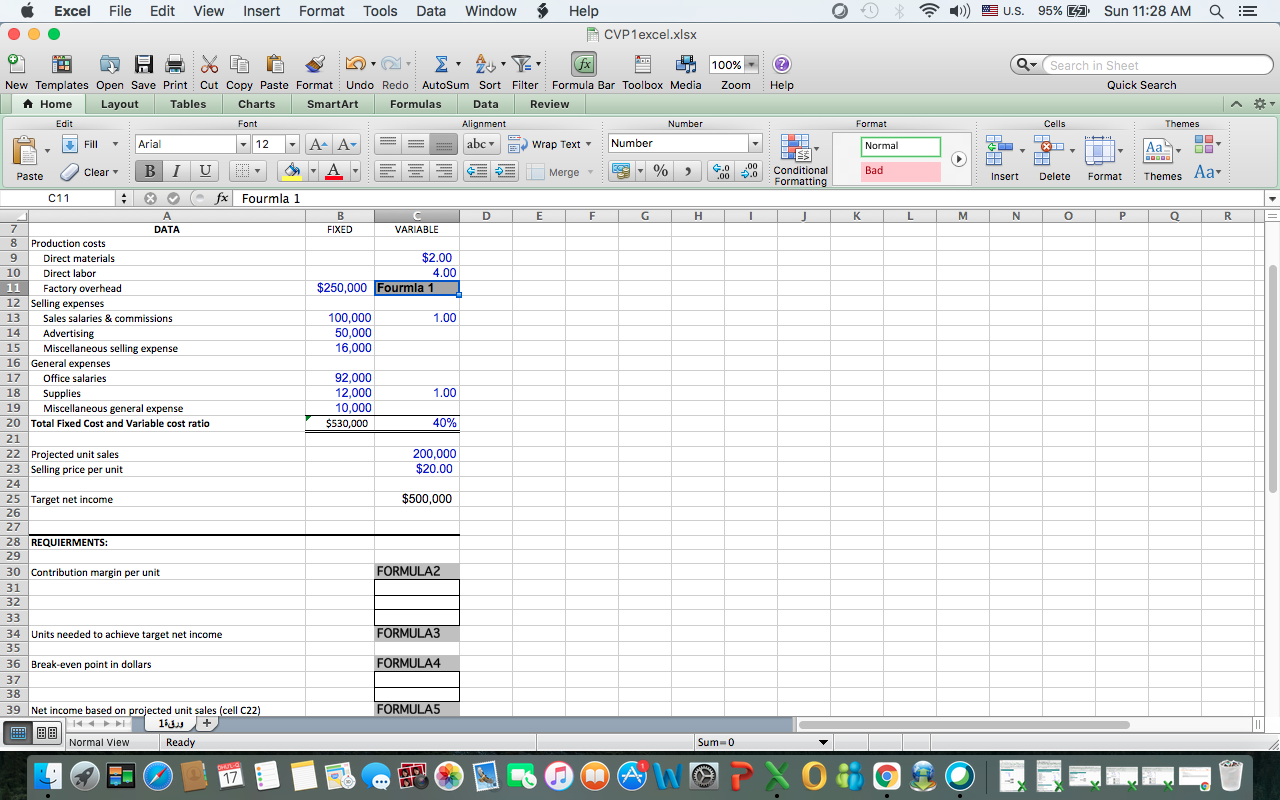Image resolution: width=1280 pixels, height=800 pixels.
Task: Cut selection with scissors icon
Action: click(x=209, y=64)
